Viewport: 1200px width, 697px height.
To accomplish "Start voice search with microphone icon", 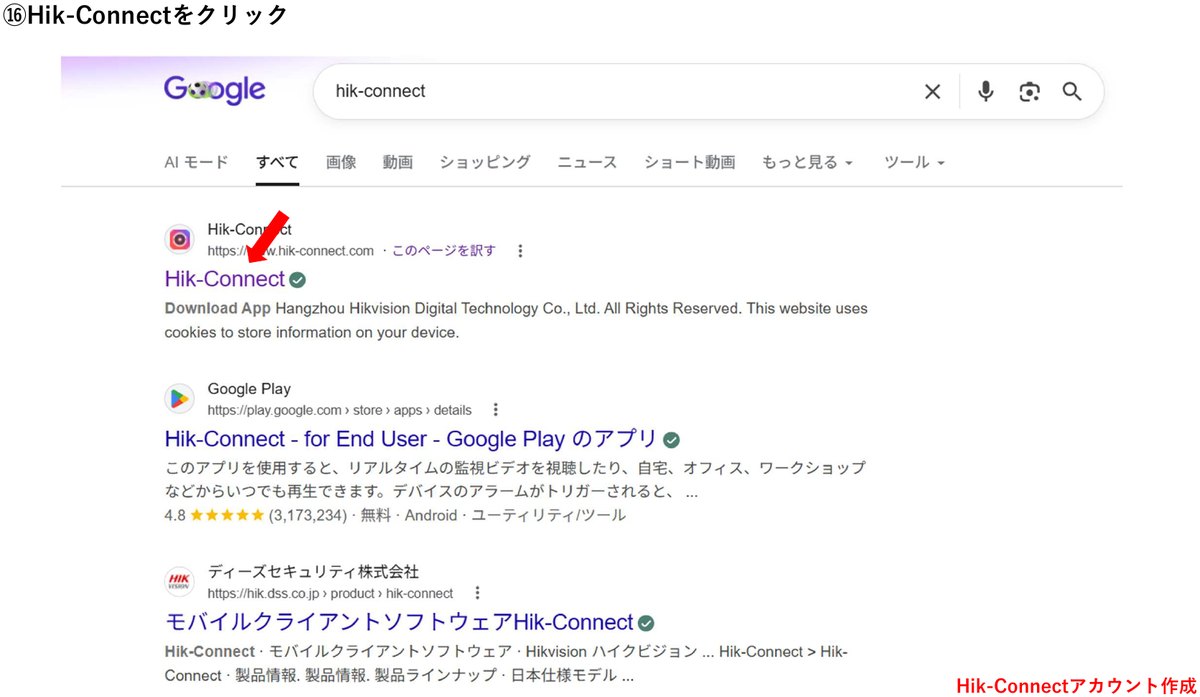I will (x=986, y=92).
